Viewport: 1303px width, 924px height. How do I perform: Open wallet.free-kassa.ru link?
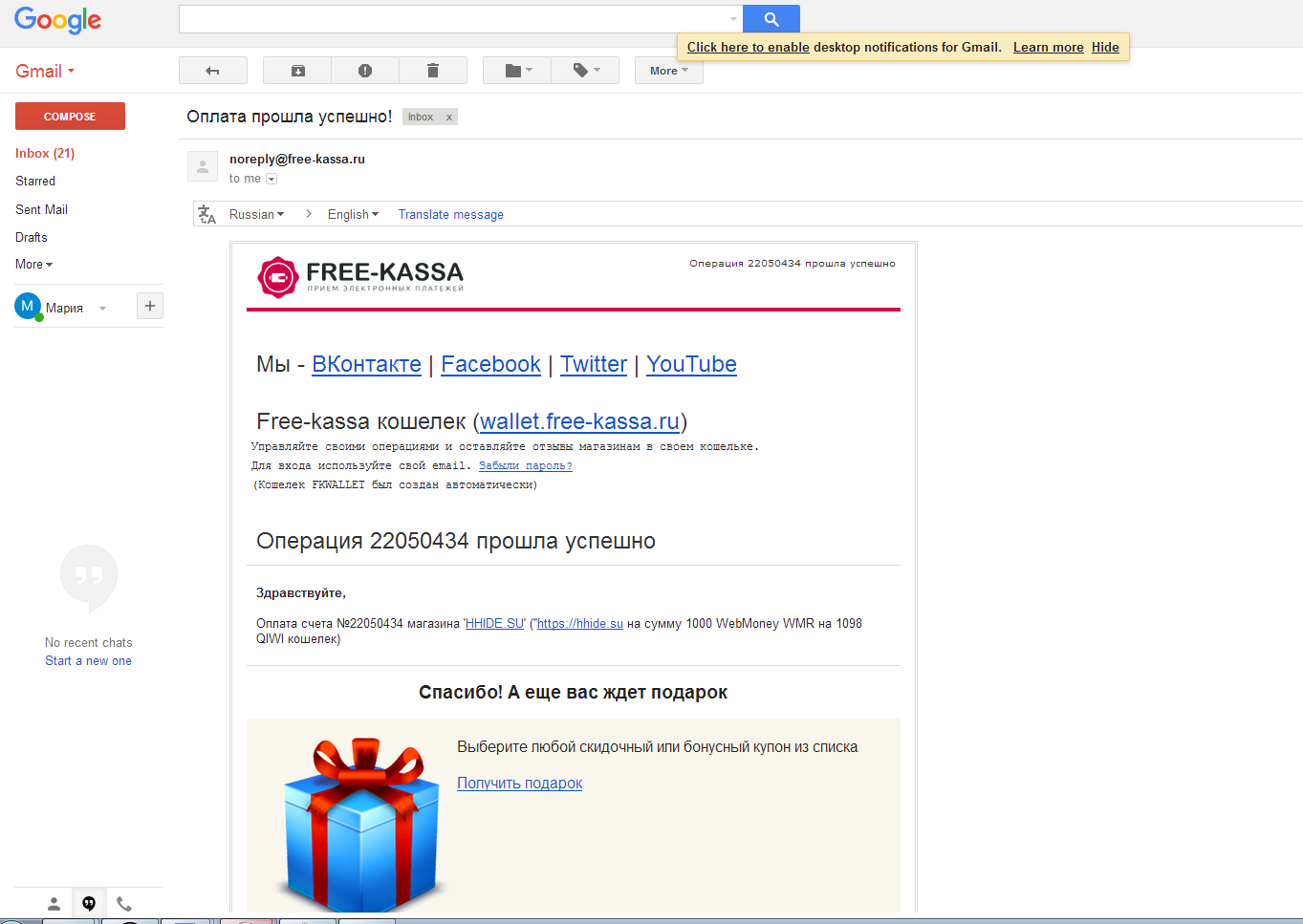tap(579, 421)
